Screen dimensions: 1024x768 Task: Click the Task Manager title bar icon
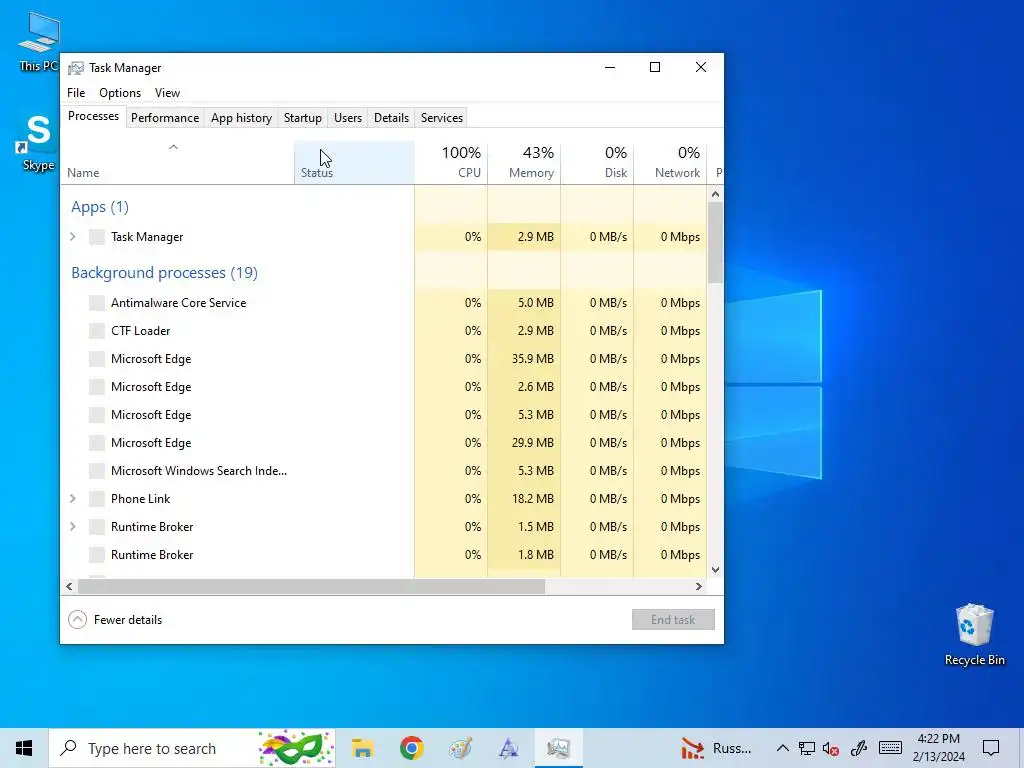click(x=76, y=68)
